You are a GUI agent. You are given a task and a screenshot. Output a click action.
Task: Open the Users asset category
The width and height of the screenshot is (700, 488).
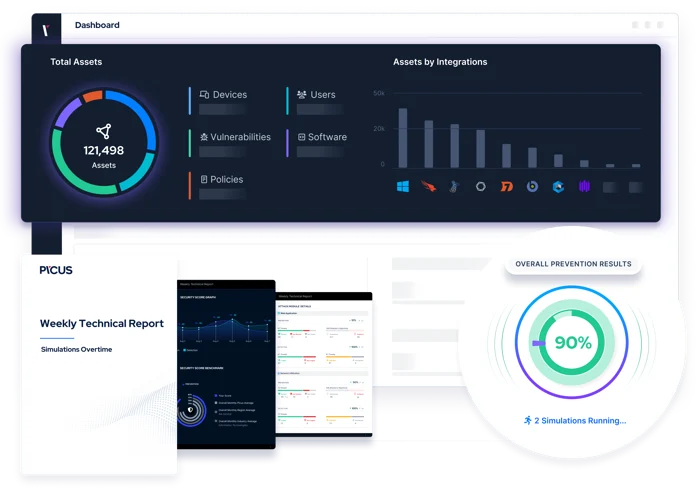pos(322,95)
